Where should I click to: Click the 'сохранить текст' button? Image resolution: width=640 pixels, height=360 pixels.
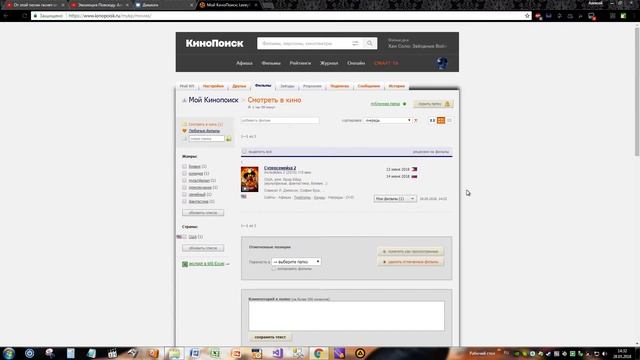[x=270, y=337]
